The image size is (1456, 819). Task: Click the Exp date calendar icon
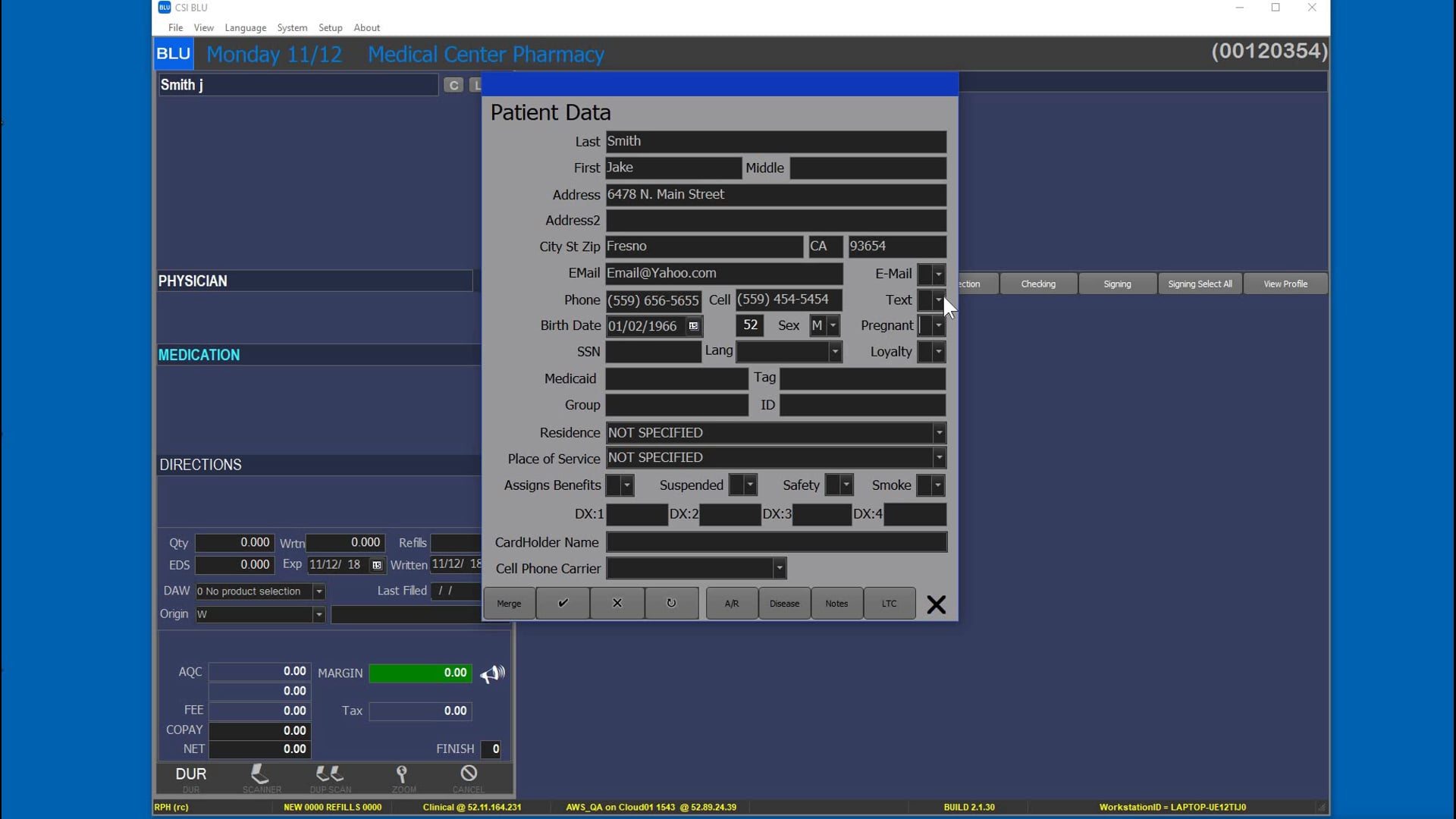pos(377,565)
